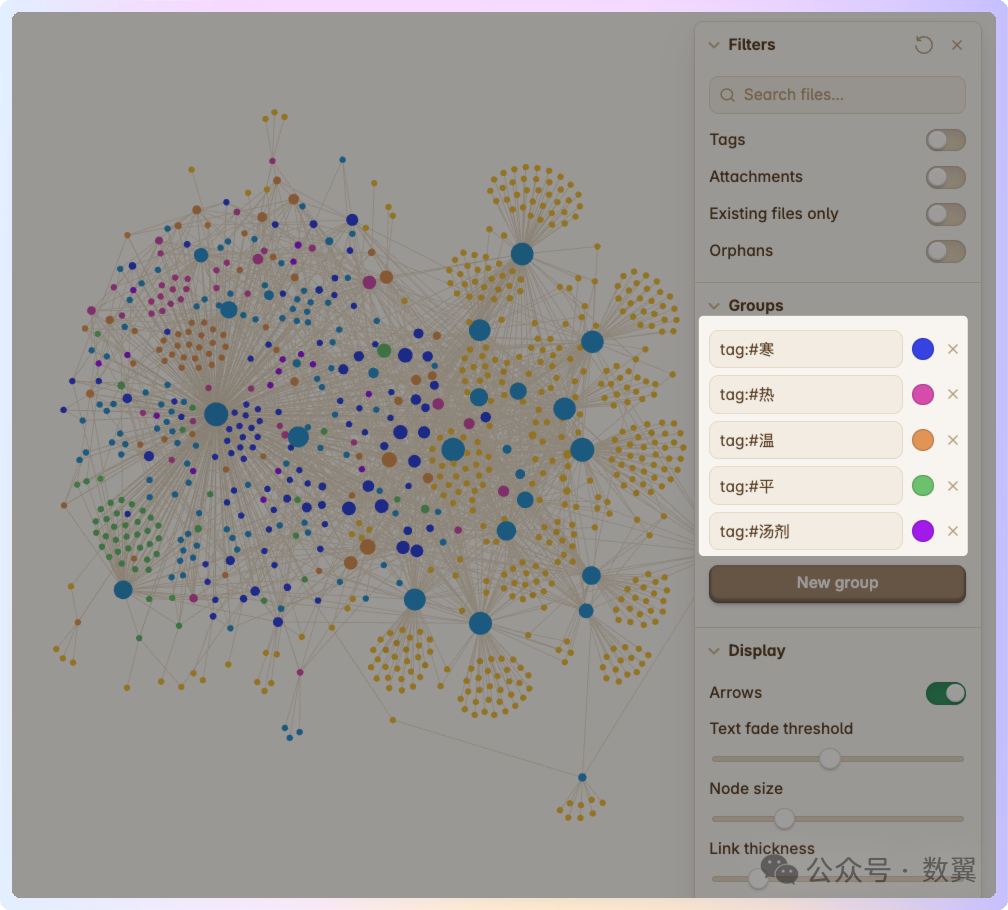
Task: Collapse the Filters section
Action: [x=714, y=45]
